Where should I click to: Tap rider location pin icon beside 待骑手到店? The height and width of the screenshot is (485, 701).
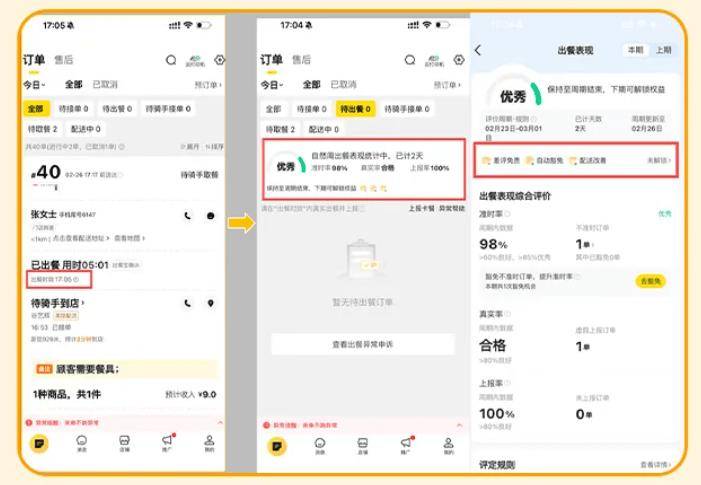(211, 303)
